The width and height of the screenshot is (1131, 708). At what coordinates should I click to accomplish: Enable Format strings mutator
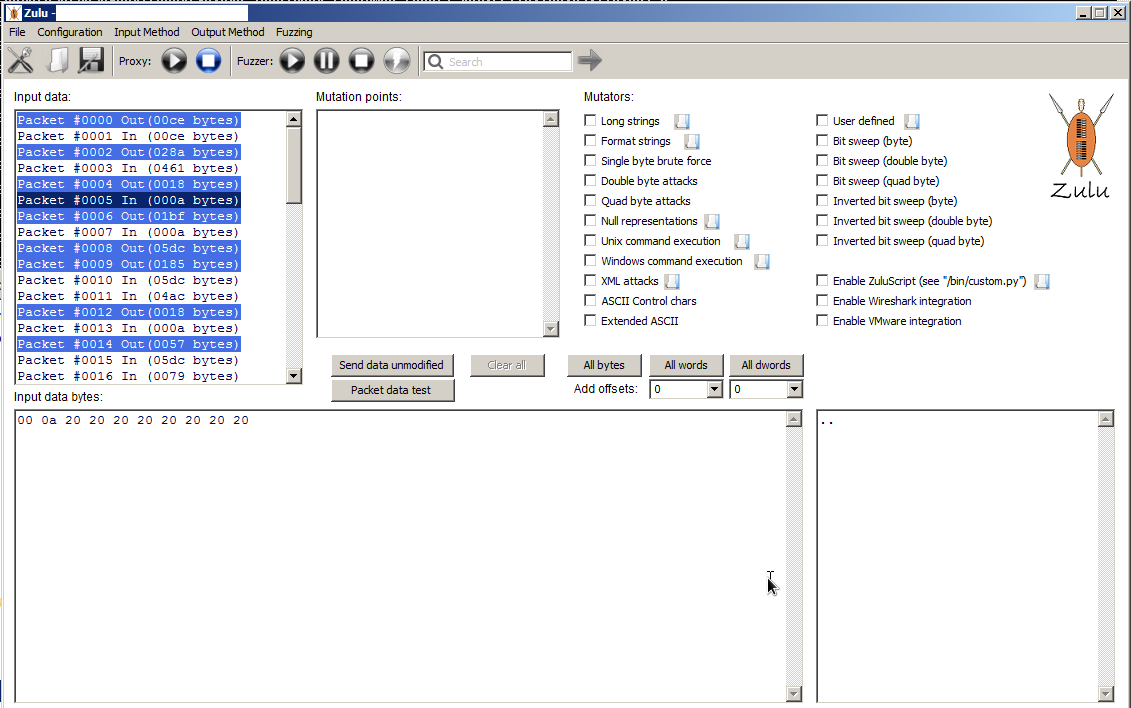[x=590, y=141]
